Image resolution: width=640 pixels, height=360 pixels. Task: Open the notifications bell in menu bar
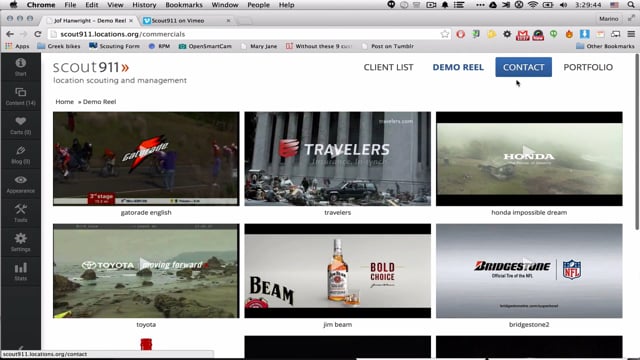pos(445,5)
